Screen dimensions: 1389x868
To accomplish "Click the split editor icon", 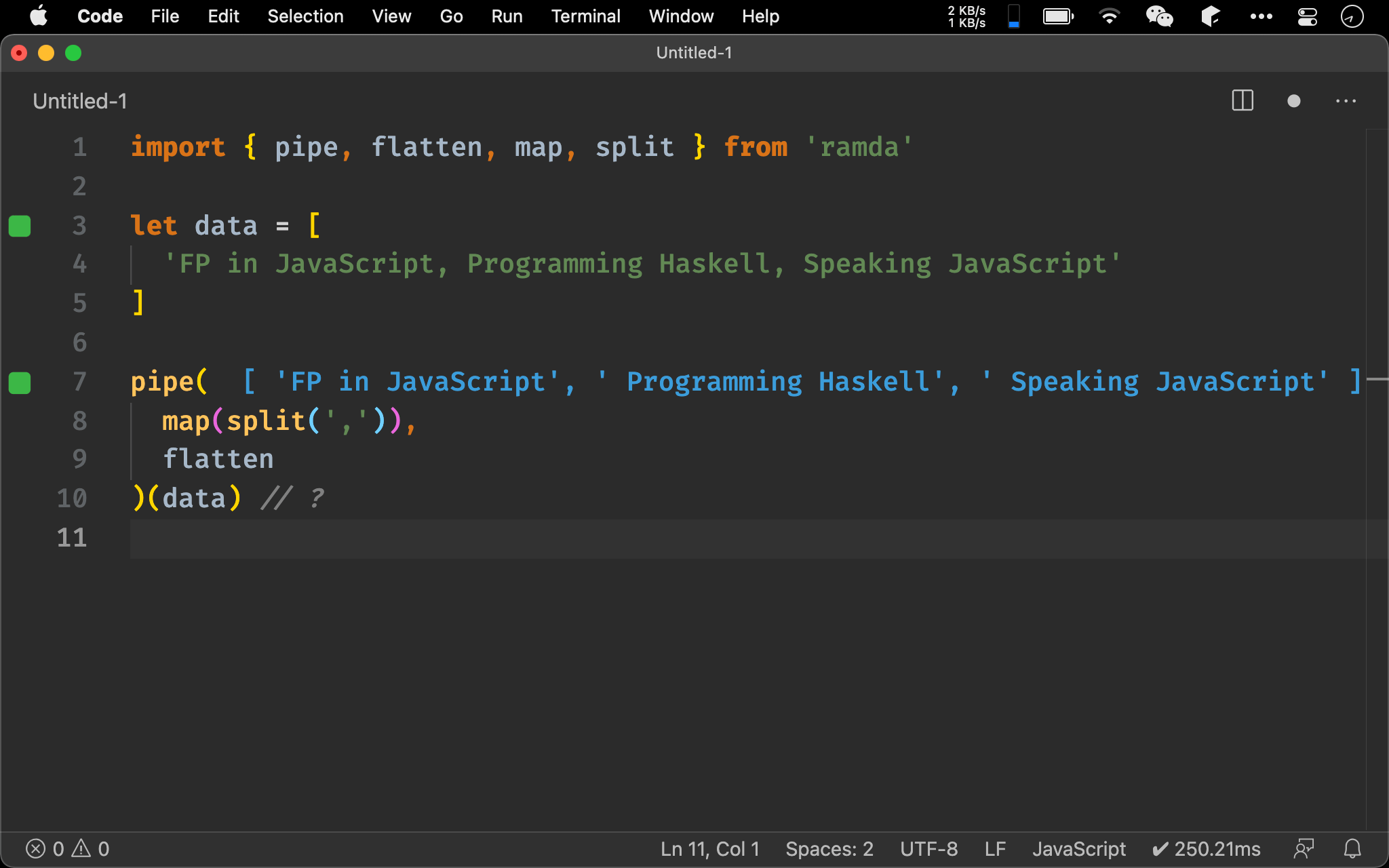I will [x=1243, y=101].
